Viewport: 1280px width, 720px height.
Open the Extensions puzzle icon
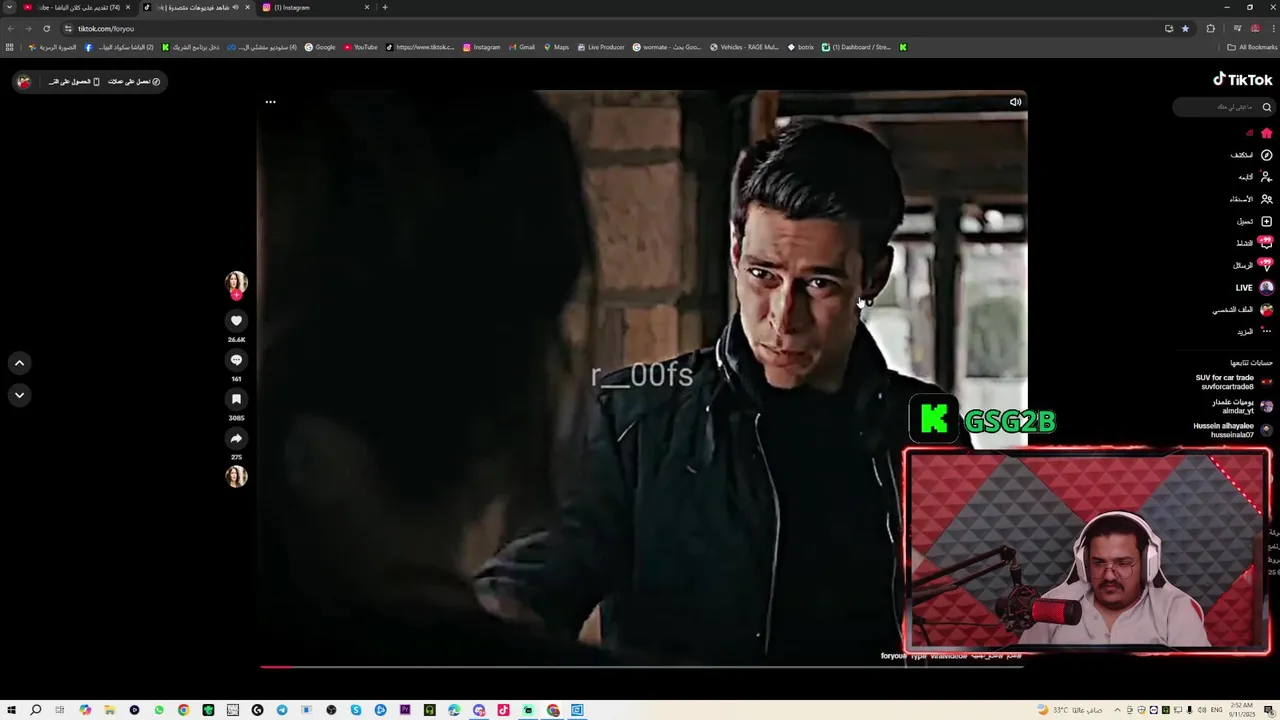(x=1210, y=28)
